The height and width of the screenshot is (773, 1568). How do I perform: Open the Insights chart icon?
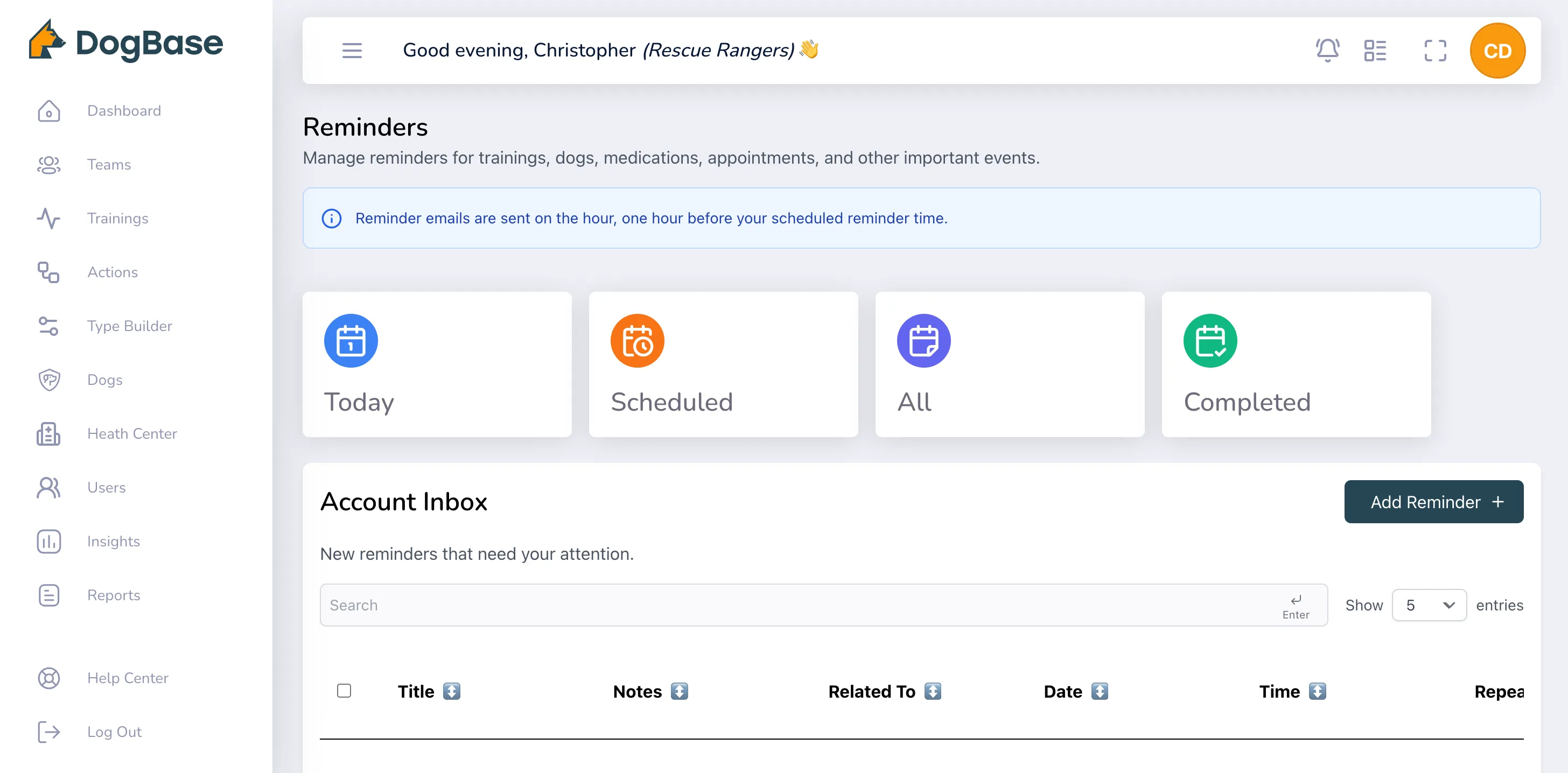[48, 541]
